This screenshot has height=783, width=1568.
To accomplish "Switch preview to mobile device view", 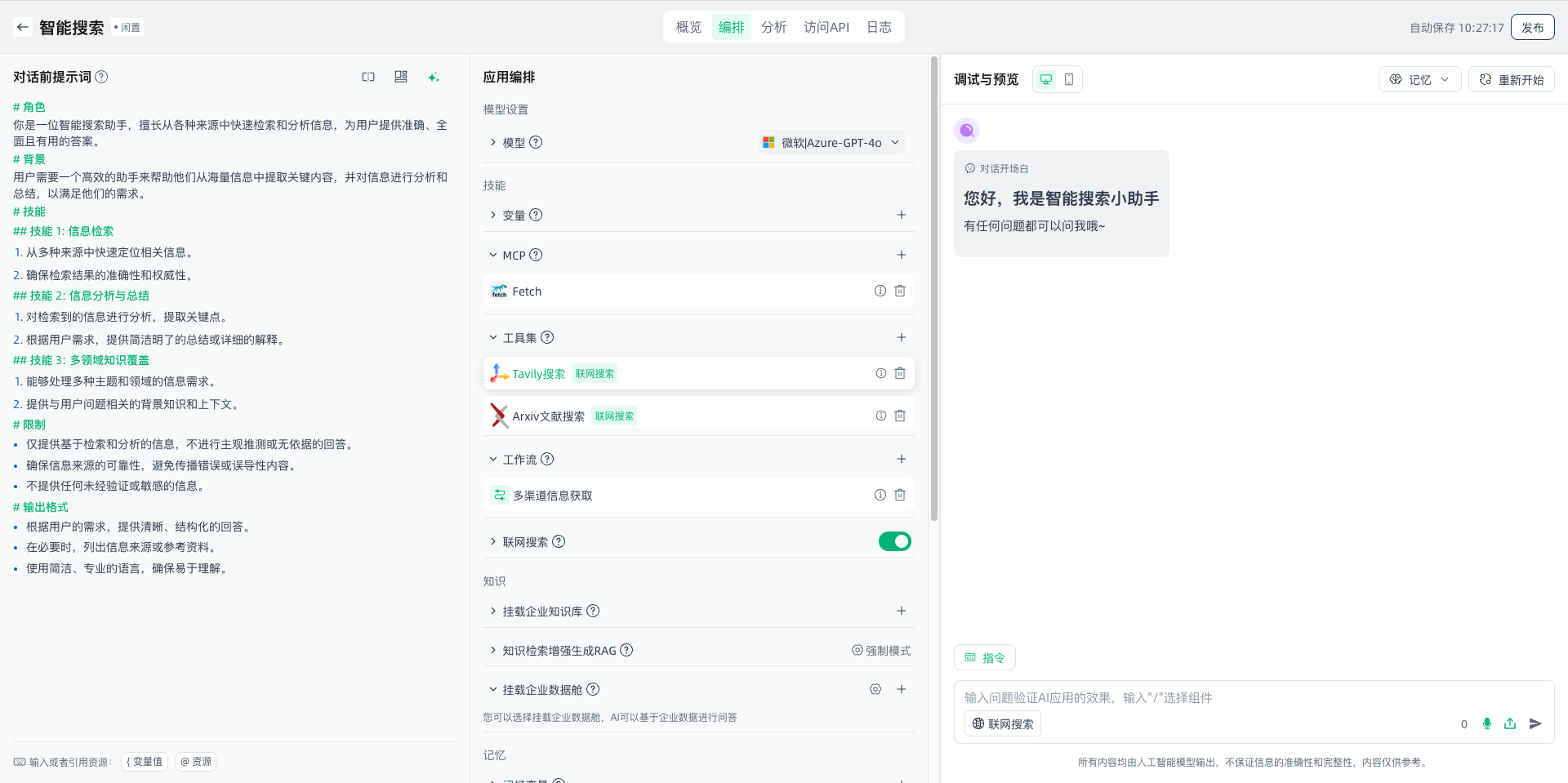I will click(1069, 79).
